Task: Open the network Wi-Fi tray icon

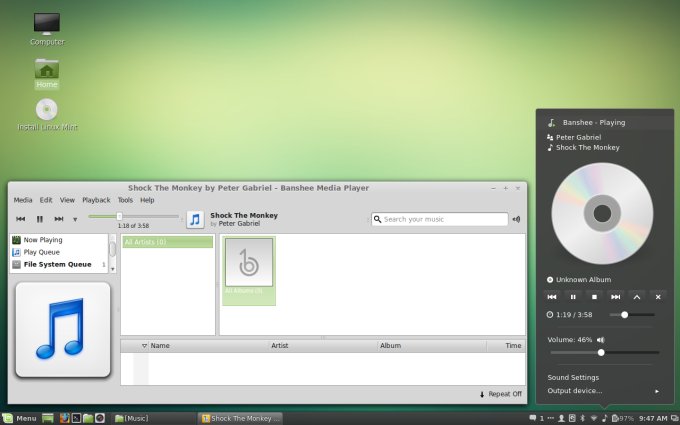Action: pos(594,418)
